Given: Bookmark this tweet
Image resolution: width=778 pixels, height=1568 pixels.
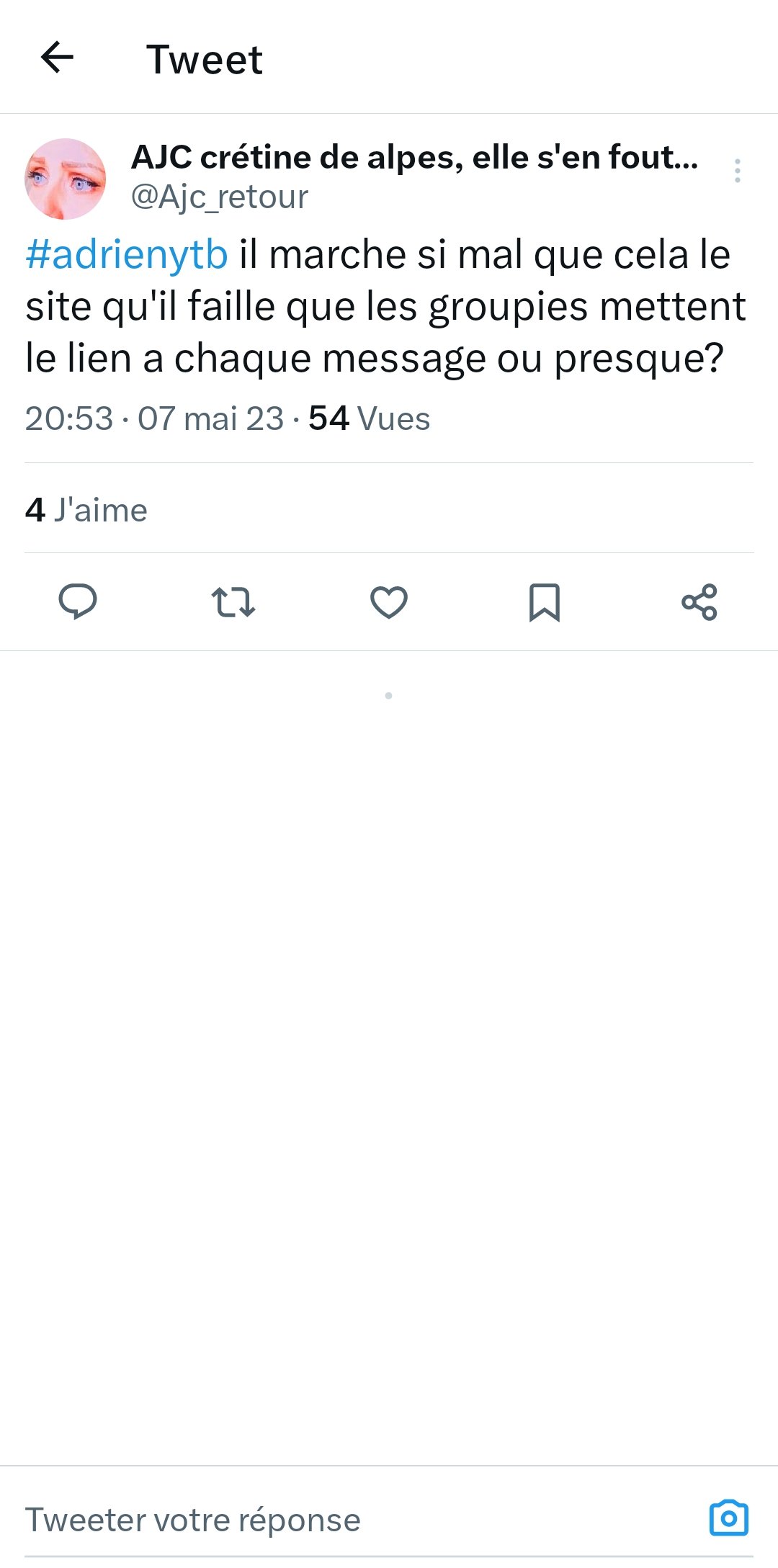Looking at the screenshot, I should [x=545, y=602].
